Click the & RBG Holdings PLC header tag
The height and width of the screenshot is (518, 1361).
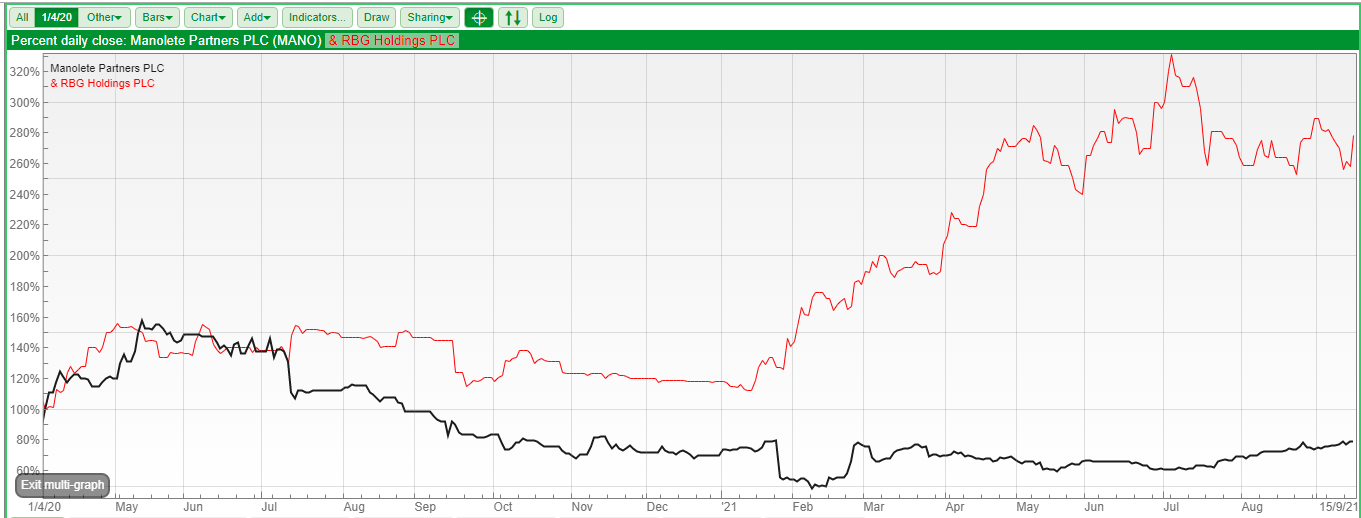[x=392, y=40]
